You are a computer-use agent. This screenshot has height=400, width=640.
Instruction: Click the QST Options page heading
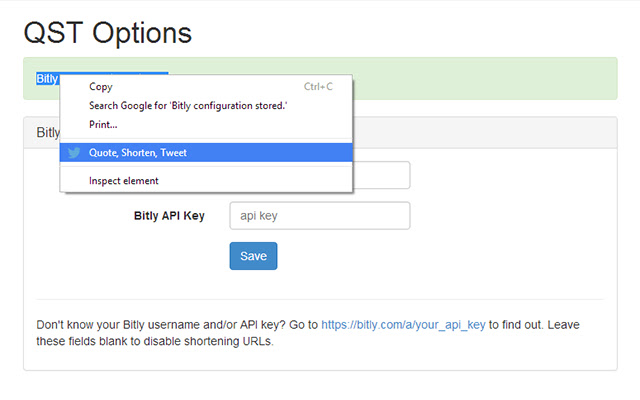(107, 32)
